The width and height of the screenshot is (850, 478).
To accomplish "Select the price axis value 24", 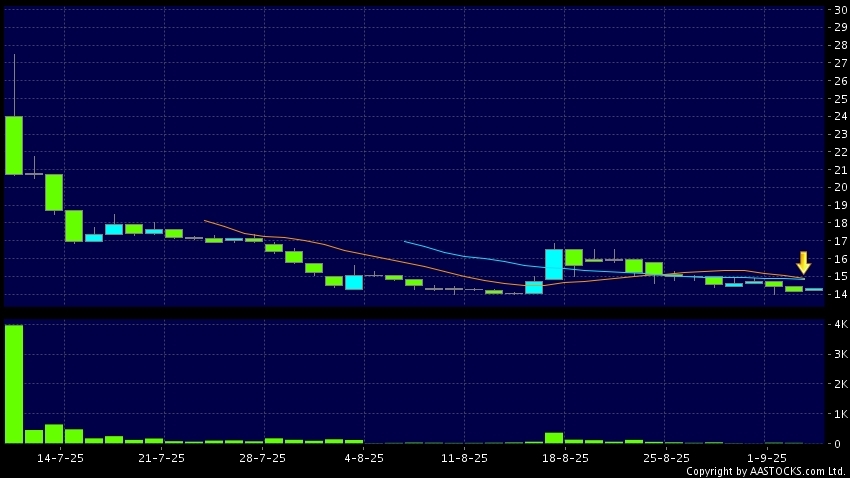I will 841,117.
